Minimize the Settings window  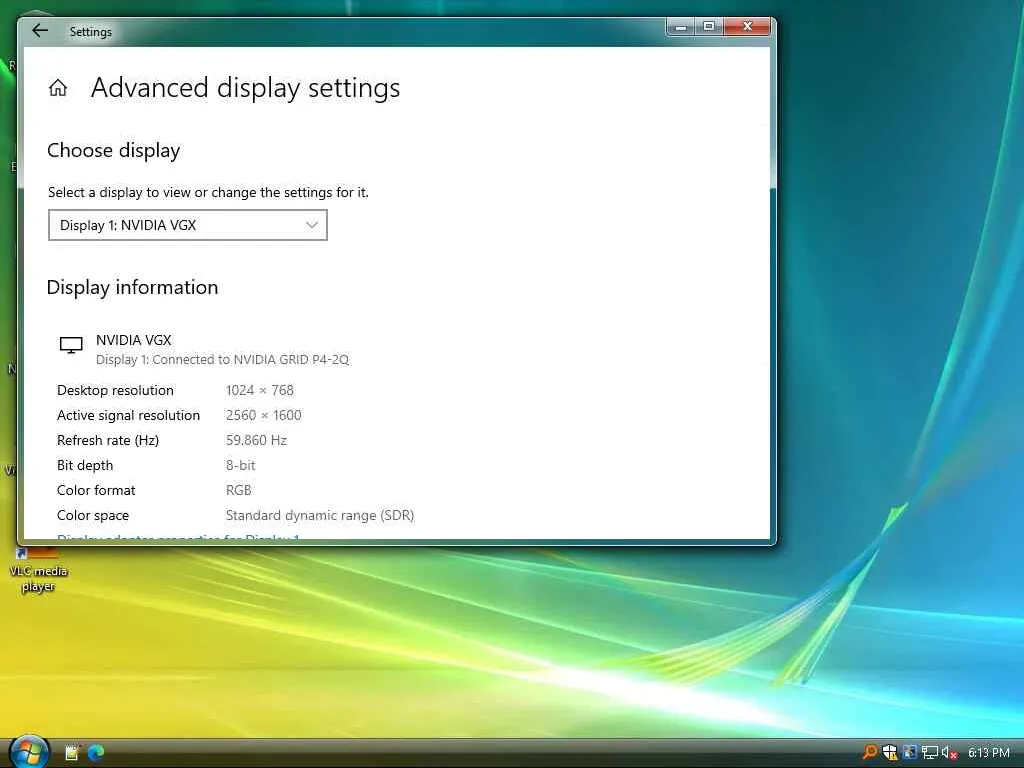click(680, 27)
